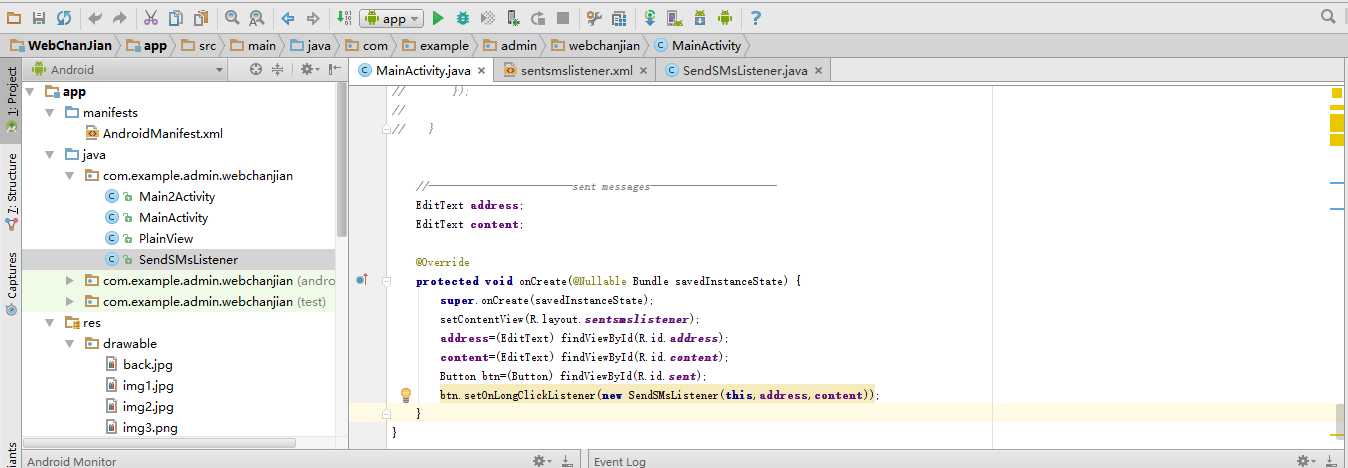Viewport: 1348px width, 468px height.
Task: Click collapse all icon in Project panel
Action: (278, 69)
